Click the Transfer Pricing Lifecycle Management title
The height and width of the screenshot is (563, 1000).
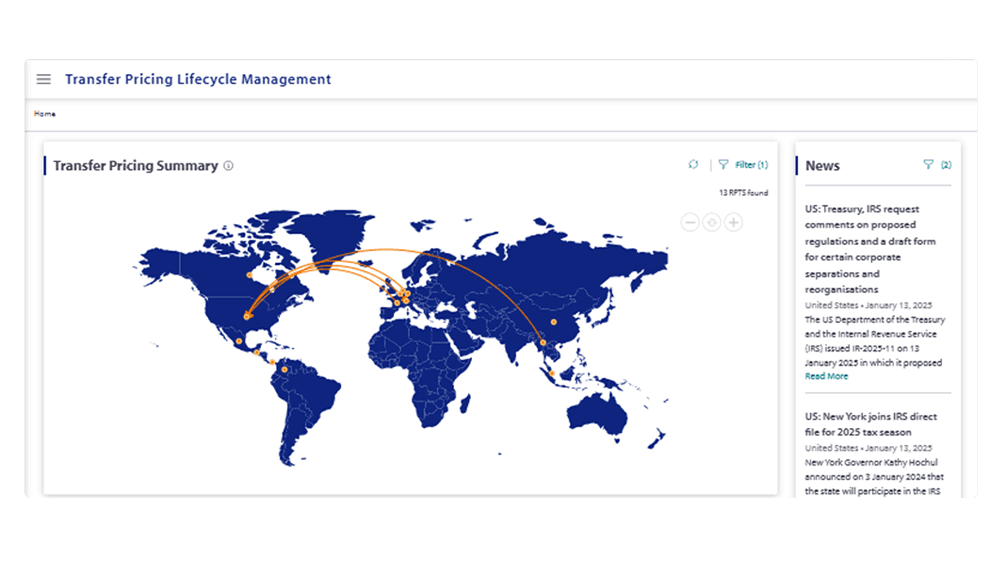pyautogui.click(x=198, y=79)
